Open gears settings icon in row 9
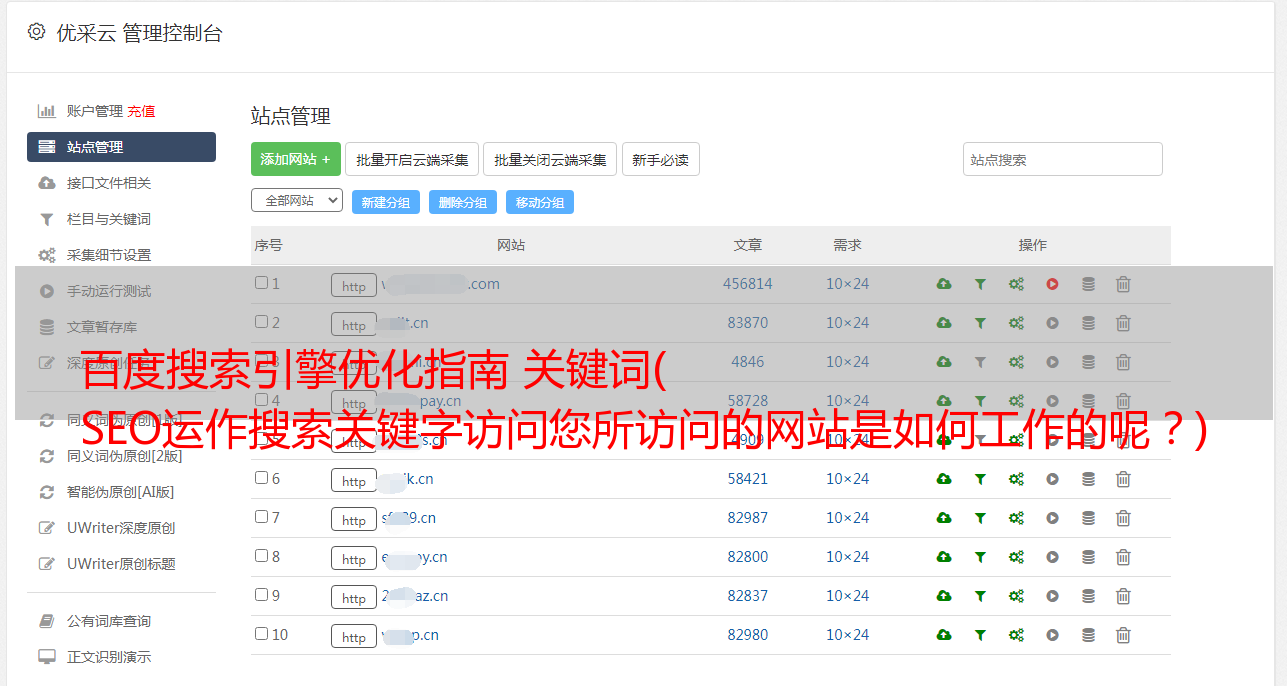 (x=1016, y=596)
